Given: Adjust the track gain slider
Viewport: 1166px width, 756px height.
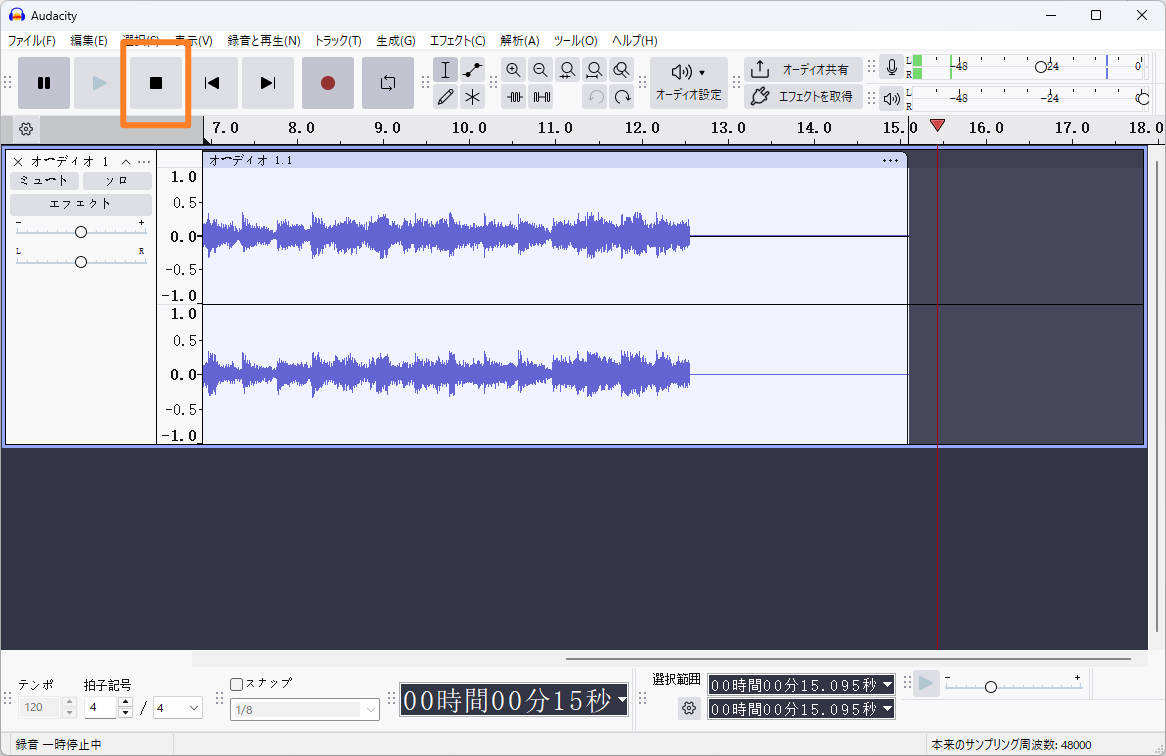Looking at the screenshot, I should (x=80, y=230).
